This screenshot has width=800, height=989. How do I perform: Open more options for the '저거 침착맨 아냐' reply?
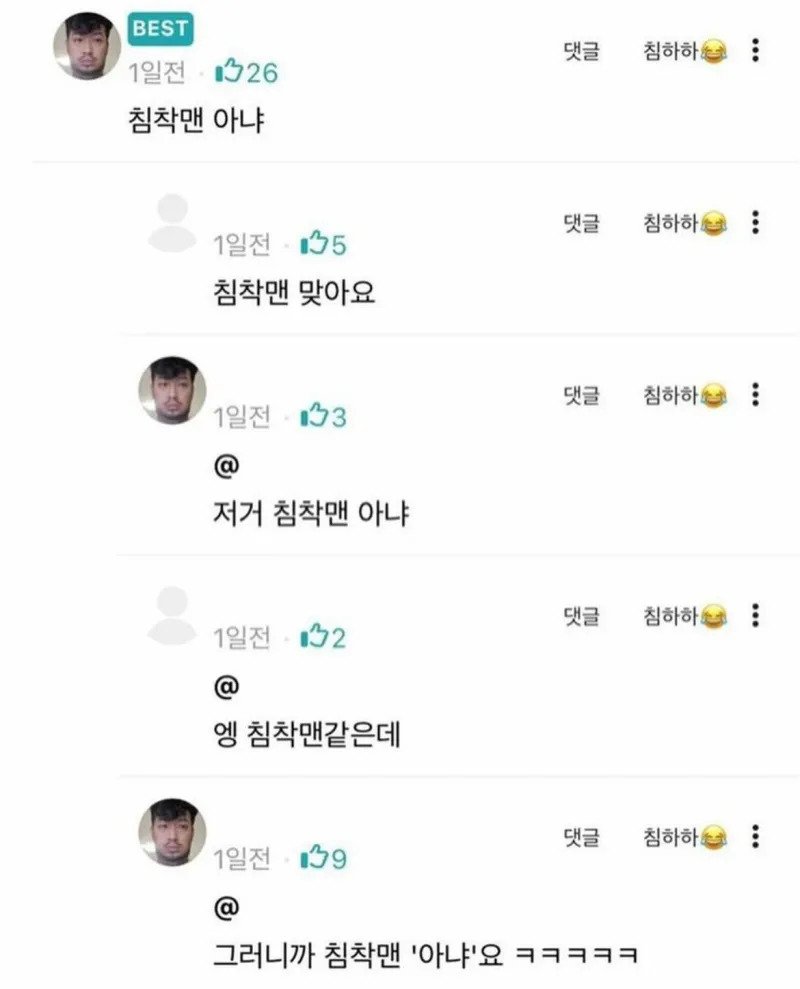click(755, 395)
